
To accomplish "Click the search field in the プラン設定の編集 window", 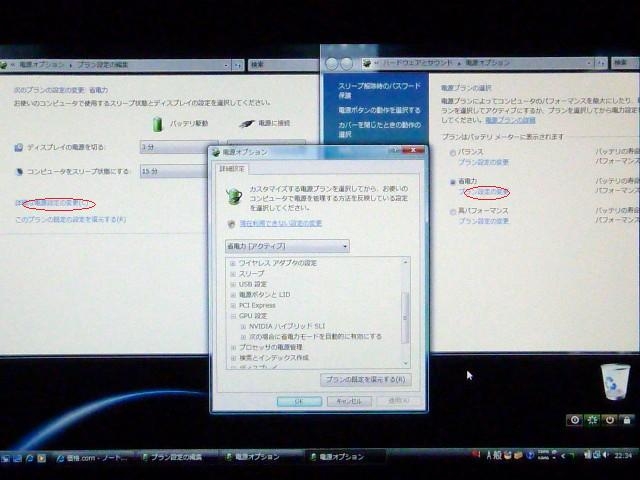I will pos(283,64).
